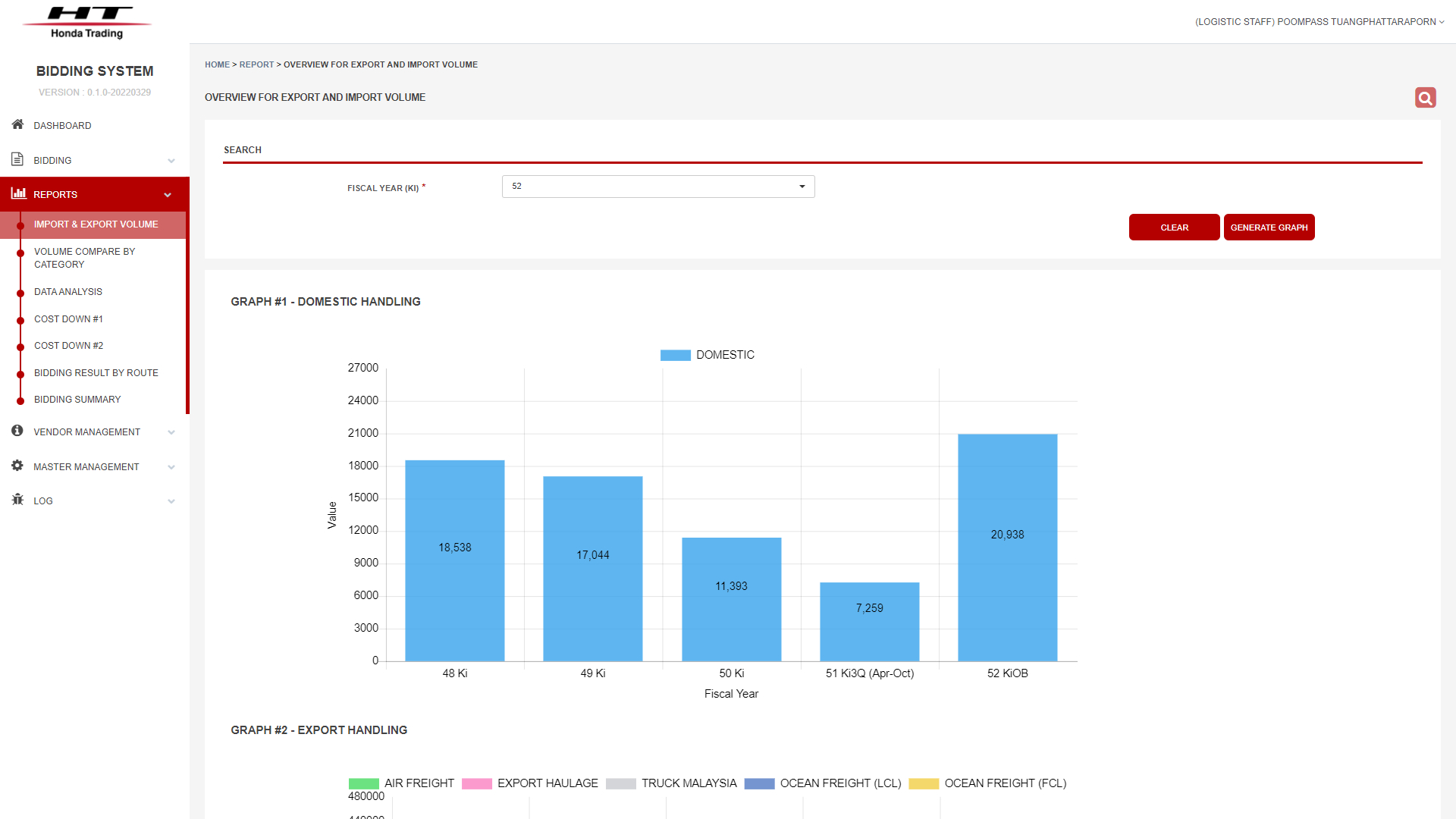Open the Fiscal Year (KI) dropdown
The image size is (1456, 819).
click(657, 187)
